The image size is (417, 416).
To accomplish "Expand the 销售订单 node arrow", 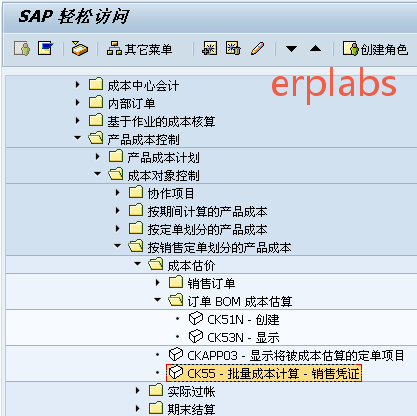I will (158, 283).
